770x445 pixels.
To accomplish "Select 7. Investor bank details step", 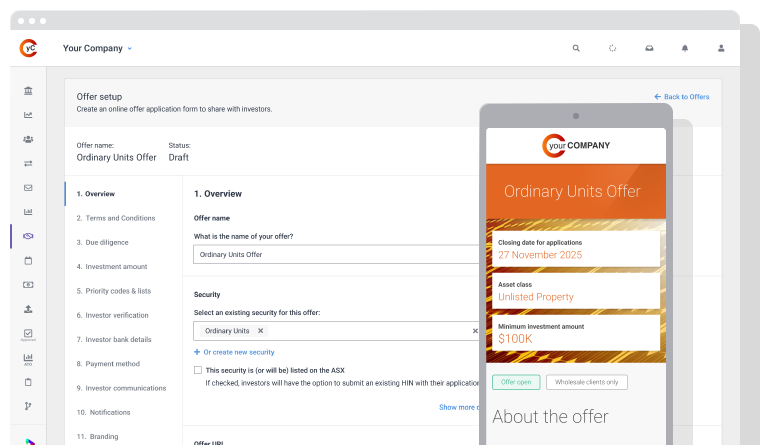I will 113,339.
